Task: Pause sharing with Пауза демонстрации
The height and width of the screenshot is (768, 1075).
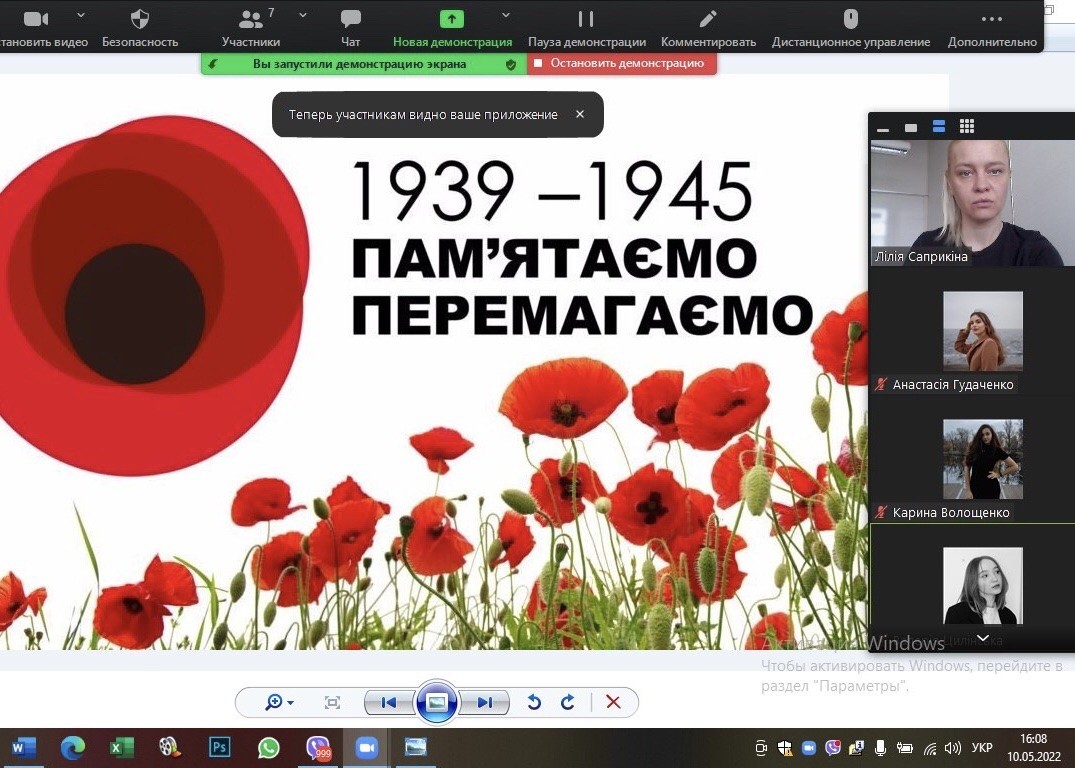Action: pos(587,27)
